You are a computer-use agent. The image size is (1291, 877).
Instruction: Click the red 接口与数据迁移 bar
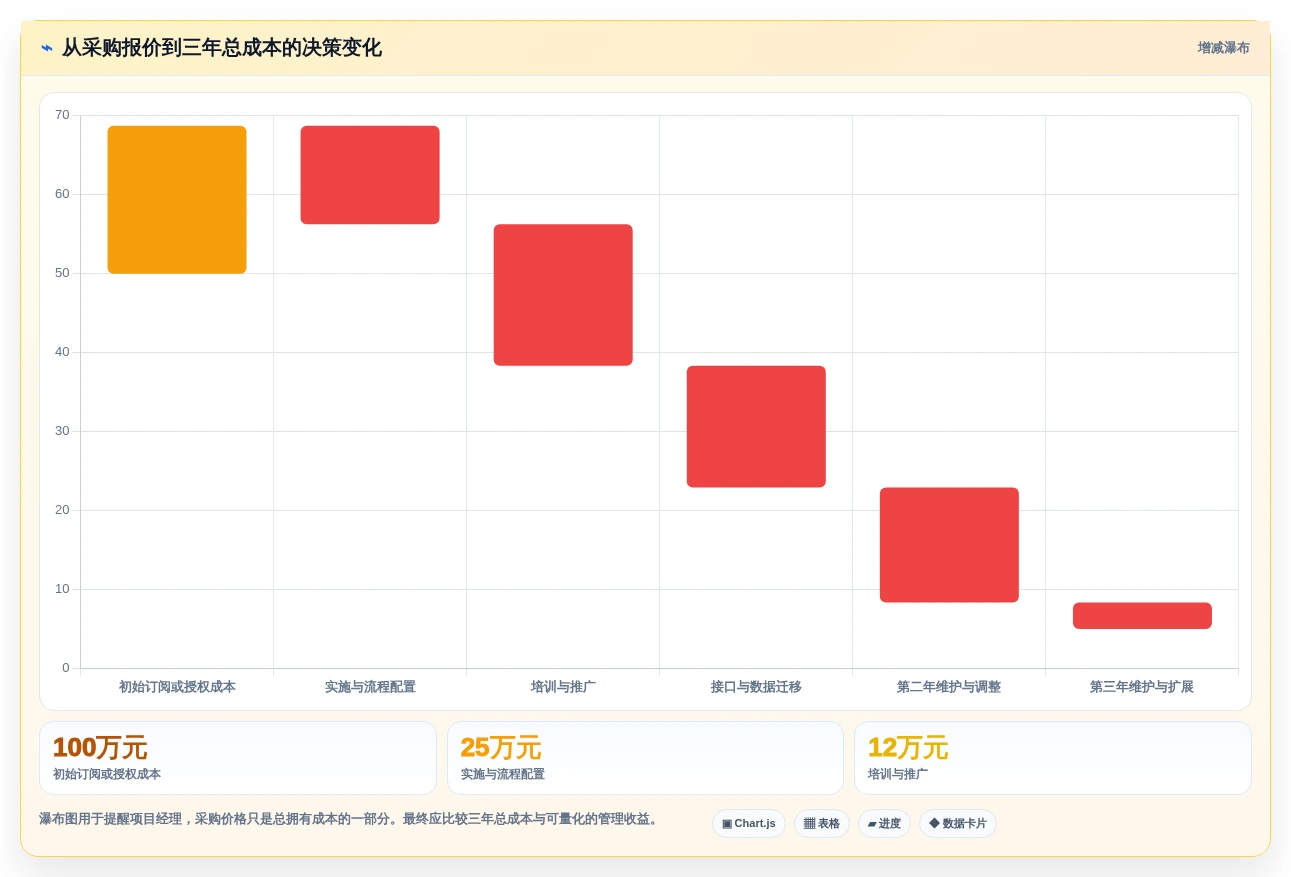click(x=756, y=427)
